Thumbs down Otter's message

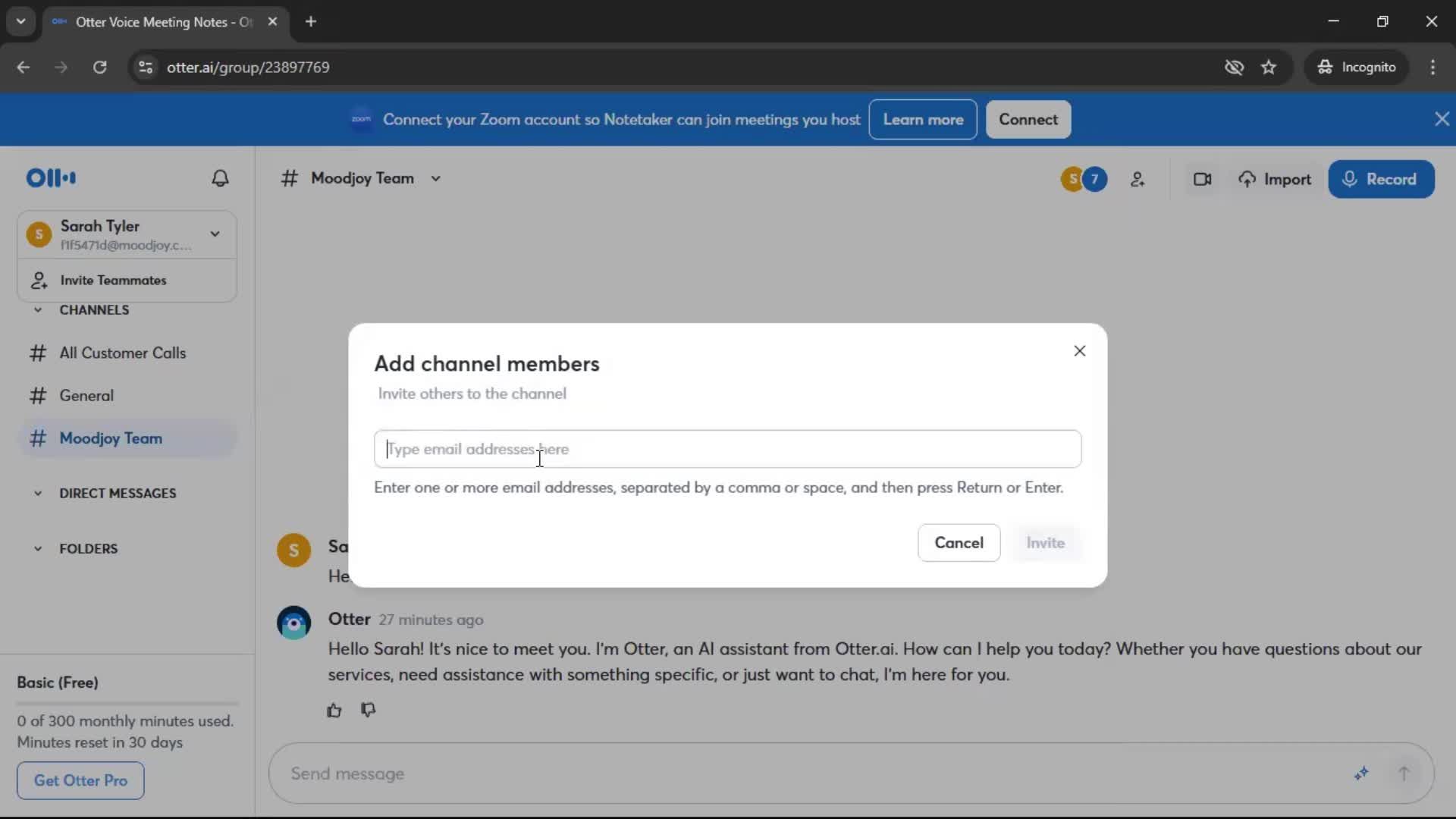coord(369,711)
